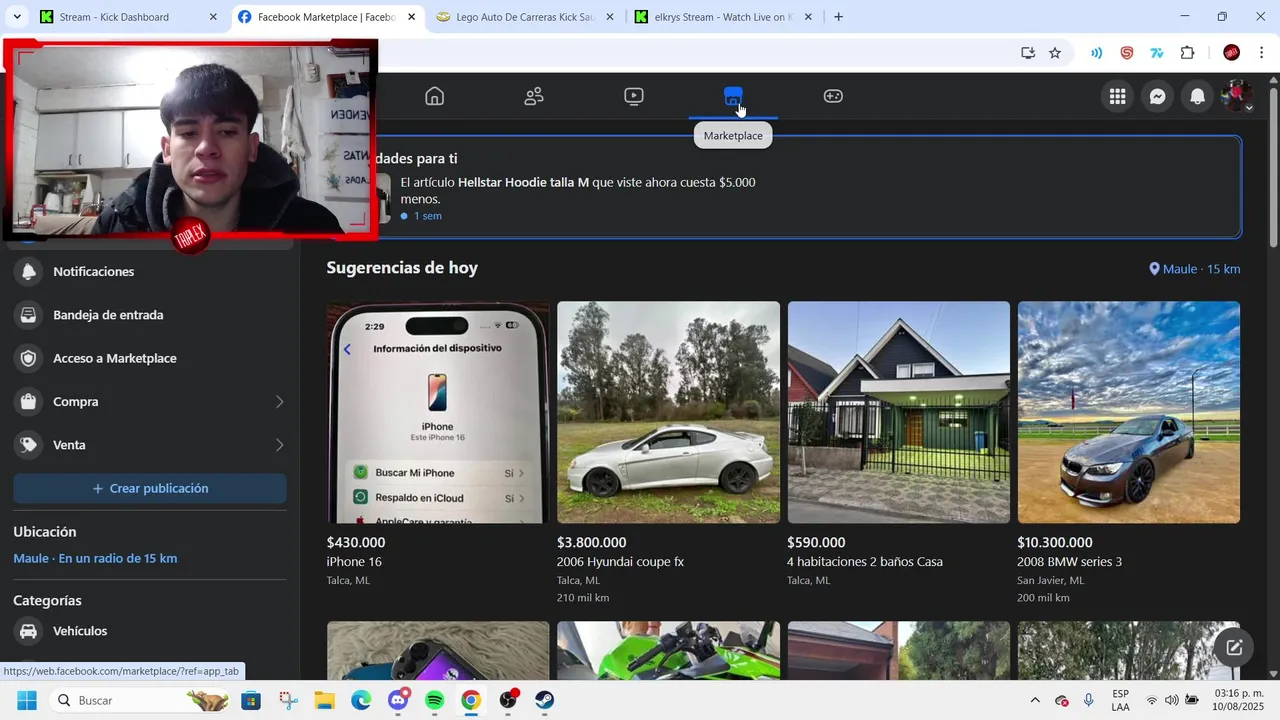Screen dimensions: 1280x720
Task: Click the Crear publicación button
Action: point(150,488)
